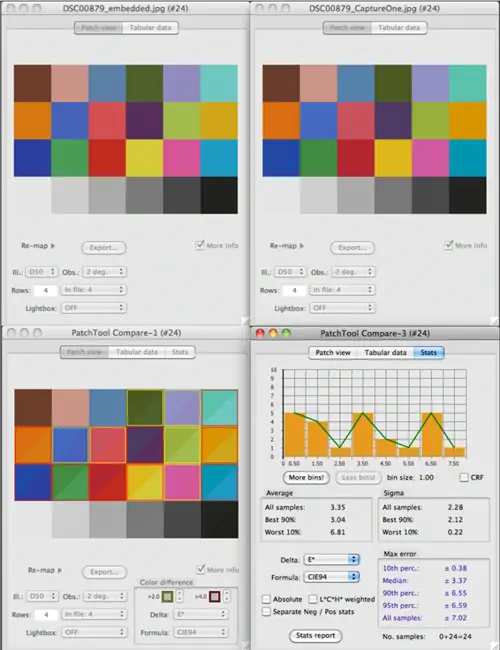Open the Stats report

point(316,635)
